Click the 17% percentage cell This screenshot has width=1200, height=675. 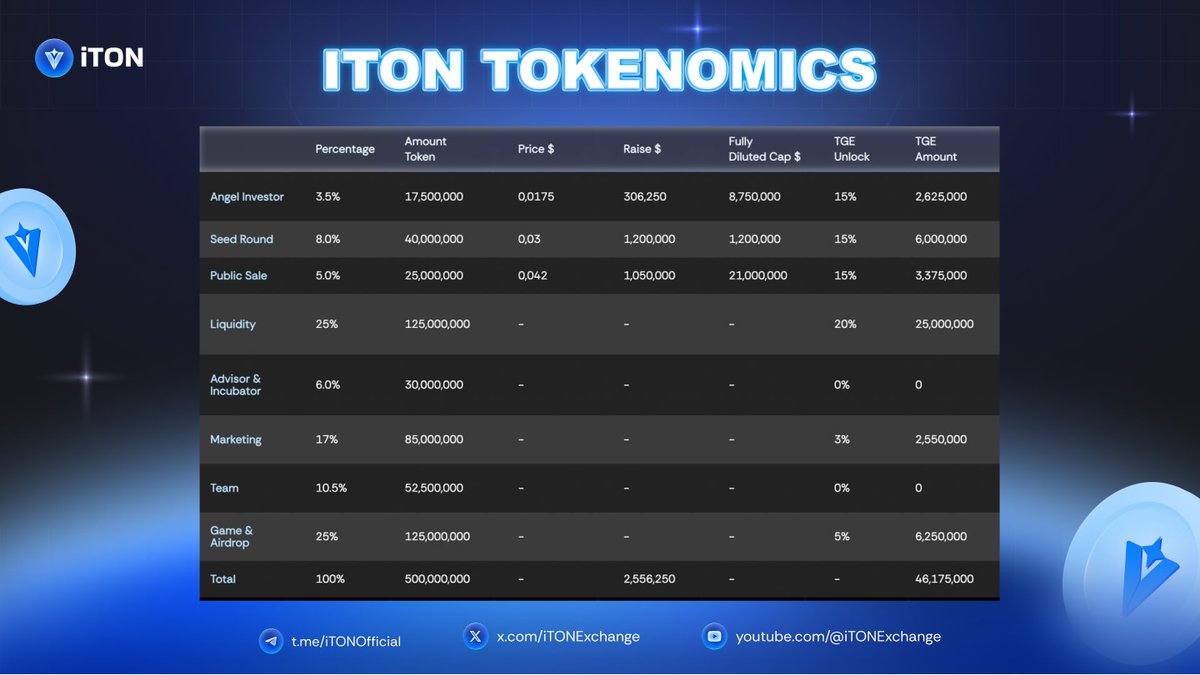click(326, 439)
